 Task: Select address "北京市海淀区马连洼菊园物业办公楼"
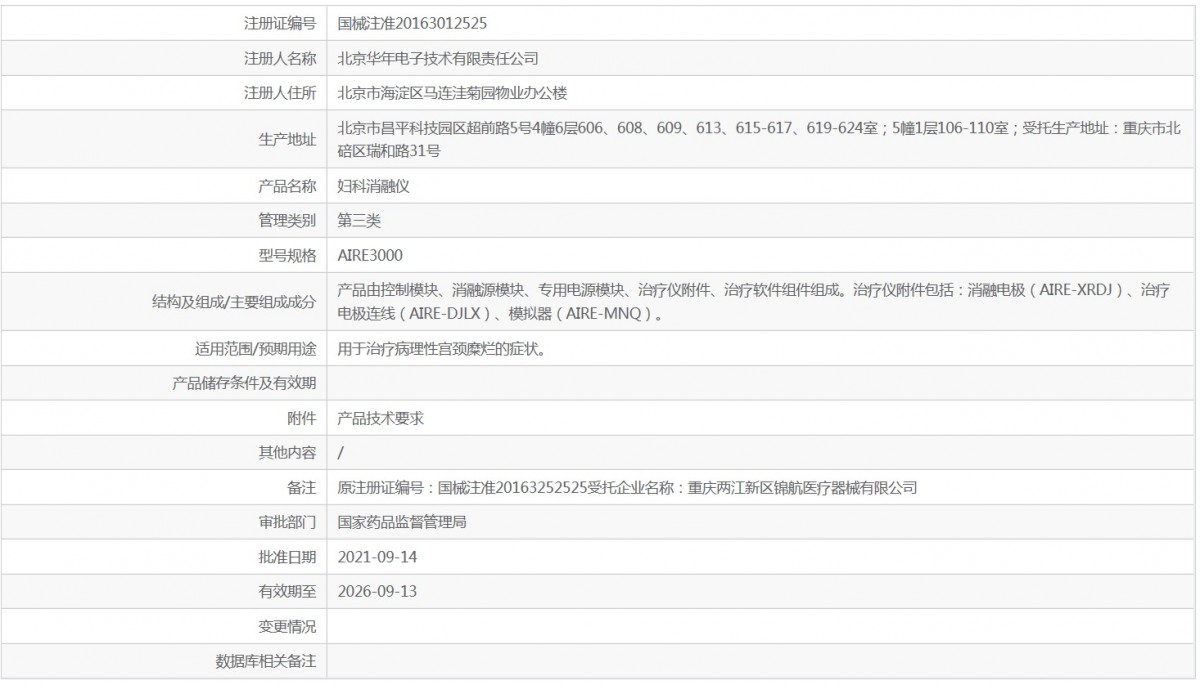point(453,93)
